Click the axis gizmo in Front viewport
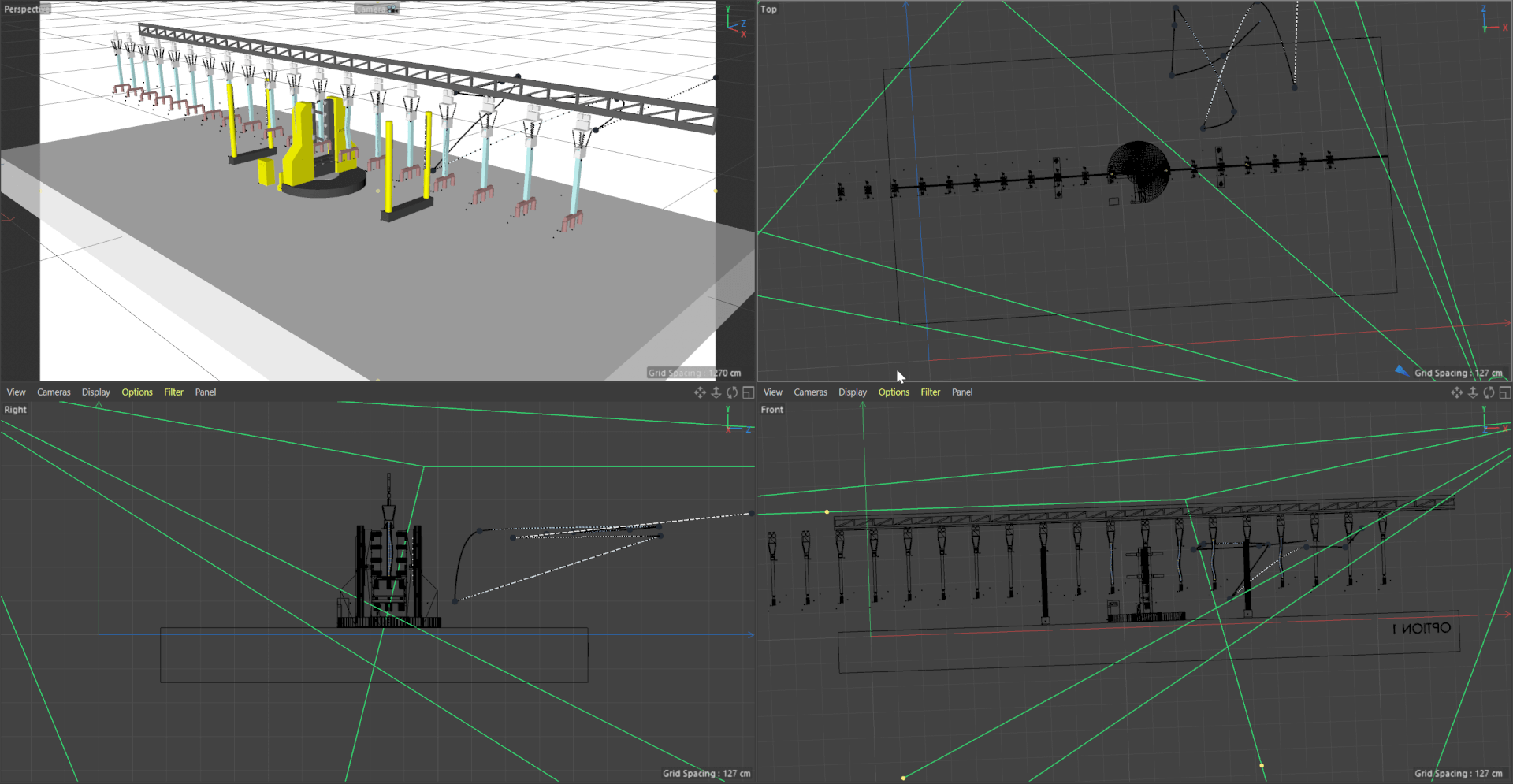Screen dimensions: 1513x784 pyautogui.click(x=1493, y=419)
